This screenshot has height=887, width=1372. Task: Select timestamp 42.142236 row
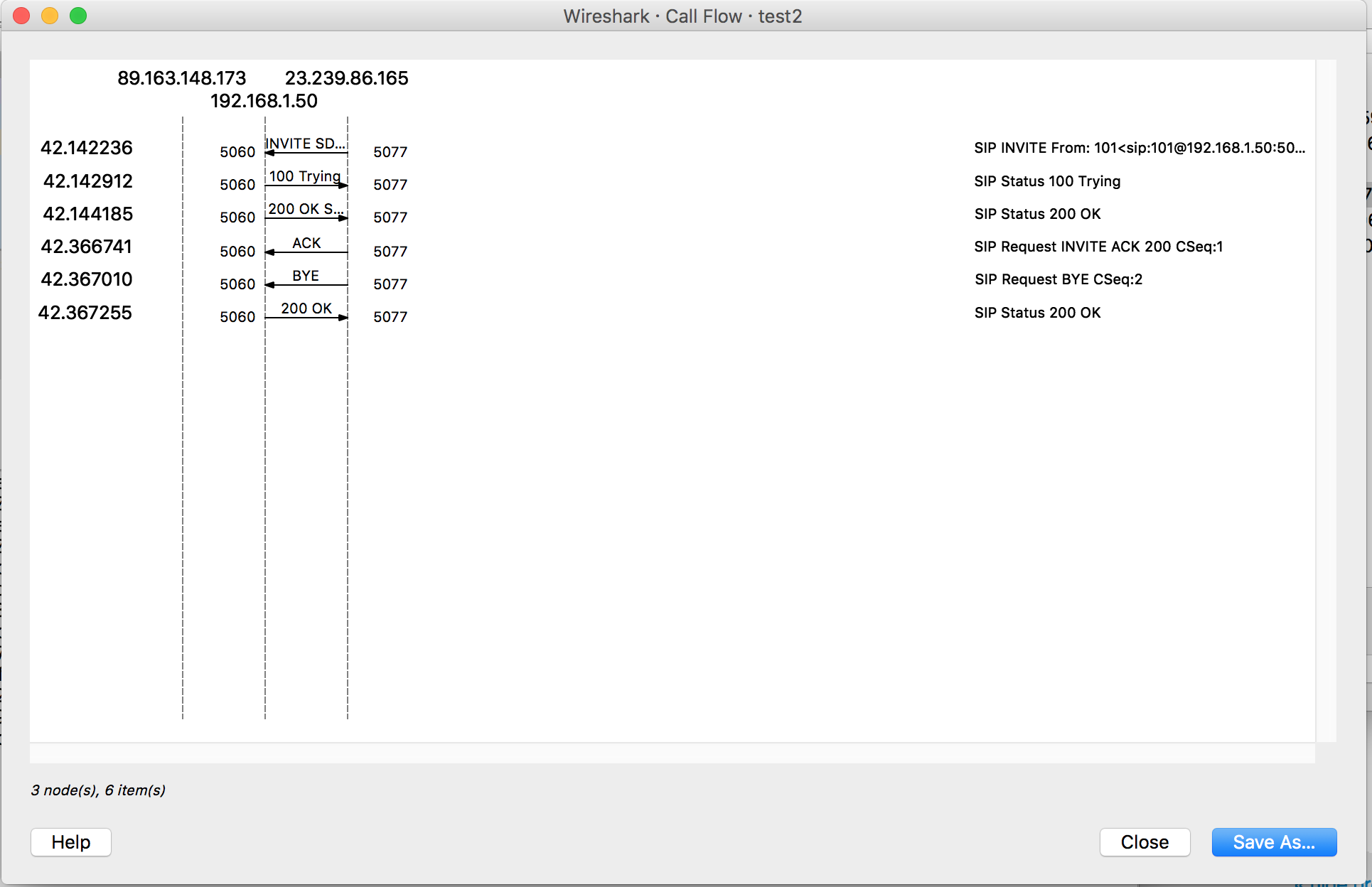(87, 148)
